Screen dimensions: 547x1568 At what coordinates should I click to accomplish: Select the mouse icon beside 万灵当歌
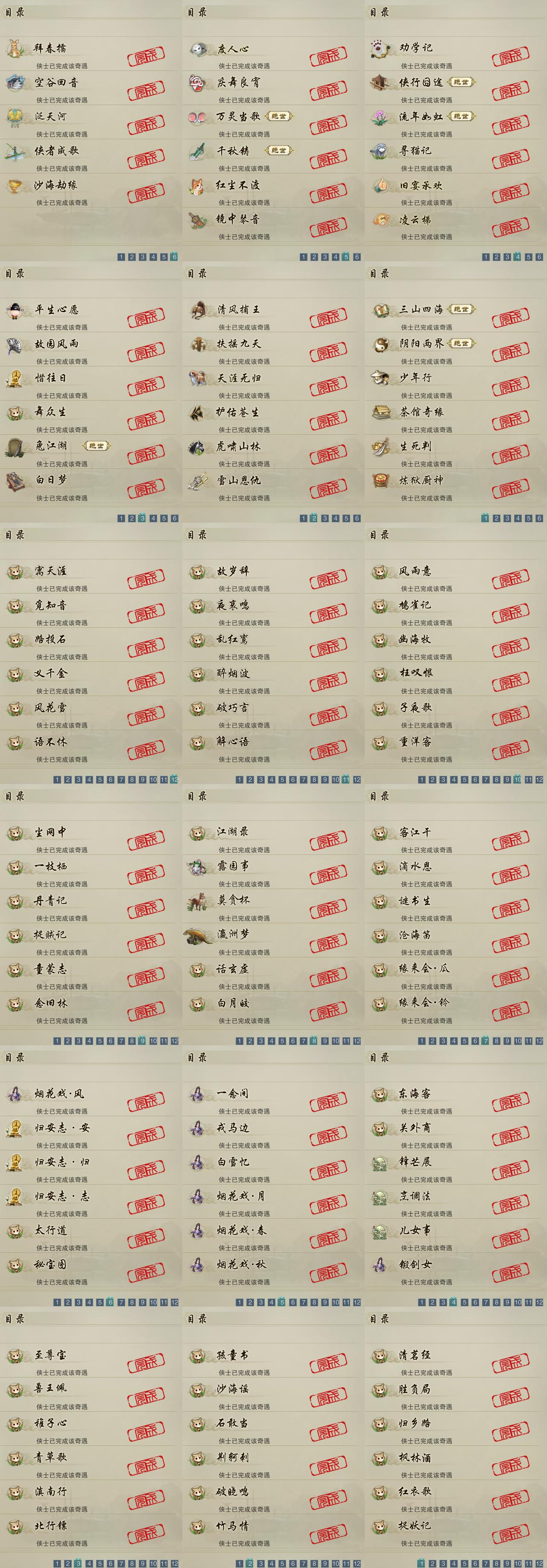coord(197,117)
